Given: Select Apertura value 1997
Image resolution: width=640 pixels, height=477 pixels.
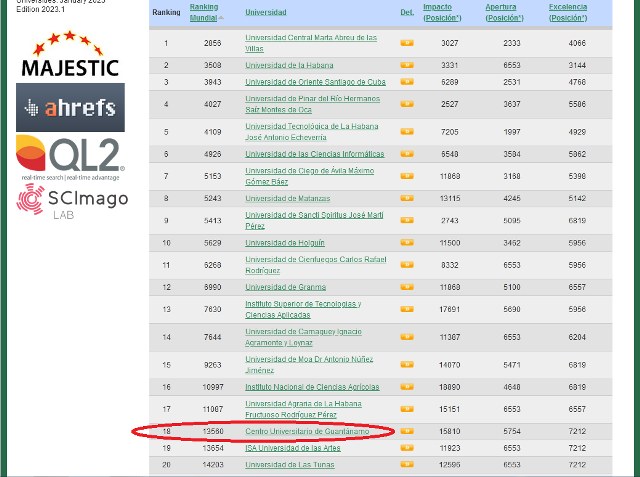Looking at the screenshot, I should click(x=512, y=132).
